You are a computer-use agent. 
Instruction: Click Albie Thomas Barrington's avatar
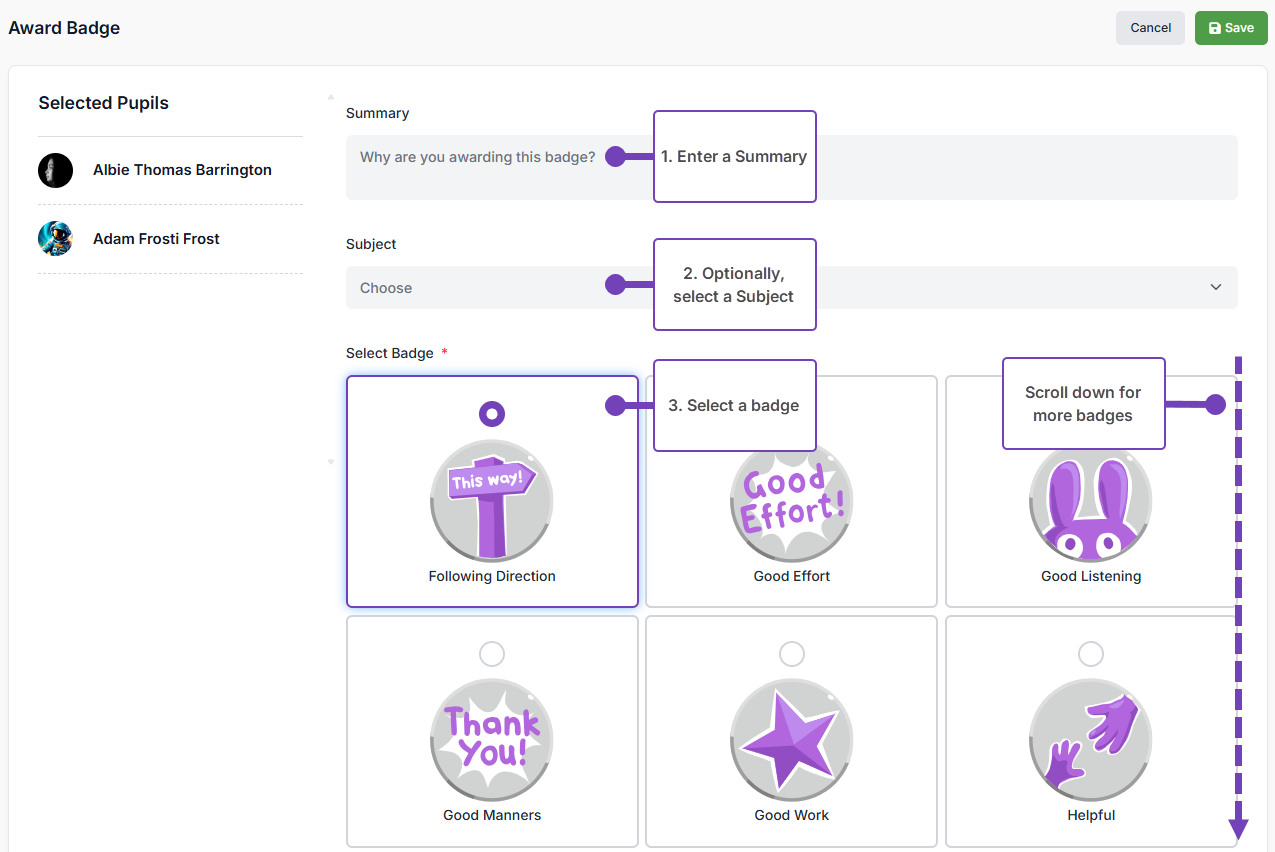(x=56, y=170)
